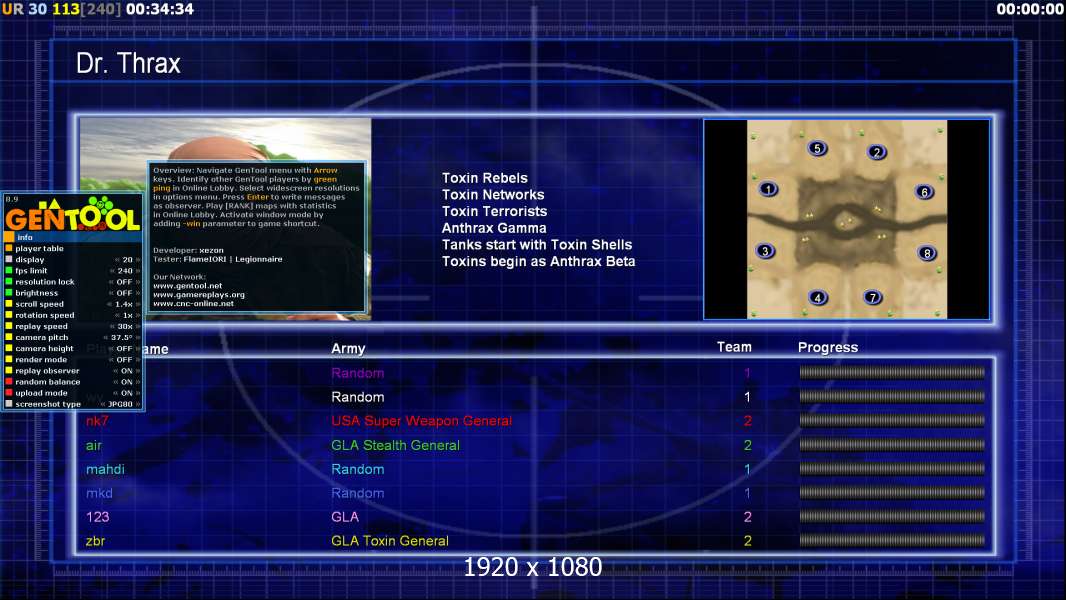Click the 1920 x 1080 resolution label

(x=532, y=567)
